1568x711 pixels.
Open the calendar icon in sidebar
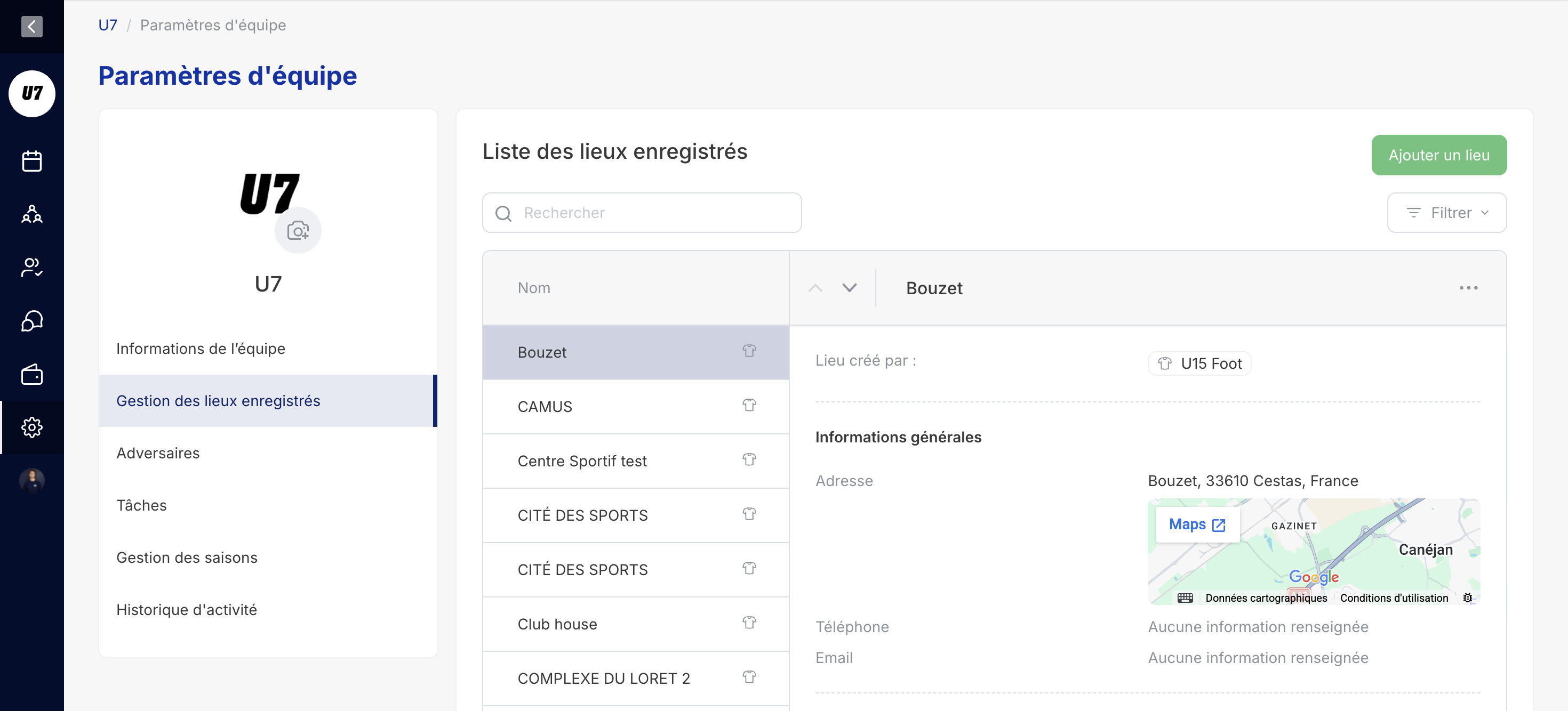[x=31, y=161]
